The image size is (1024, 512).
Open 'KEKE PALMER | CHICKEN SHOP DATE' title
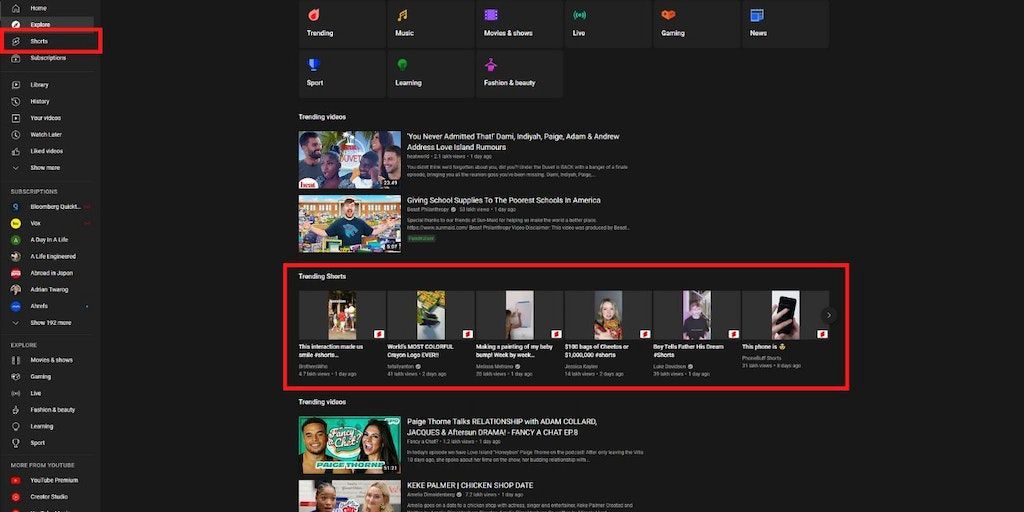[470, 485]
